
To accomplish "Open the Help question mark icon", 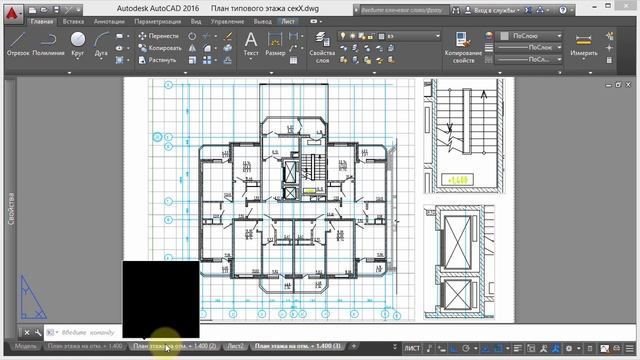I will tap(563, 10).
